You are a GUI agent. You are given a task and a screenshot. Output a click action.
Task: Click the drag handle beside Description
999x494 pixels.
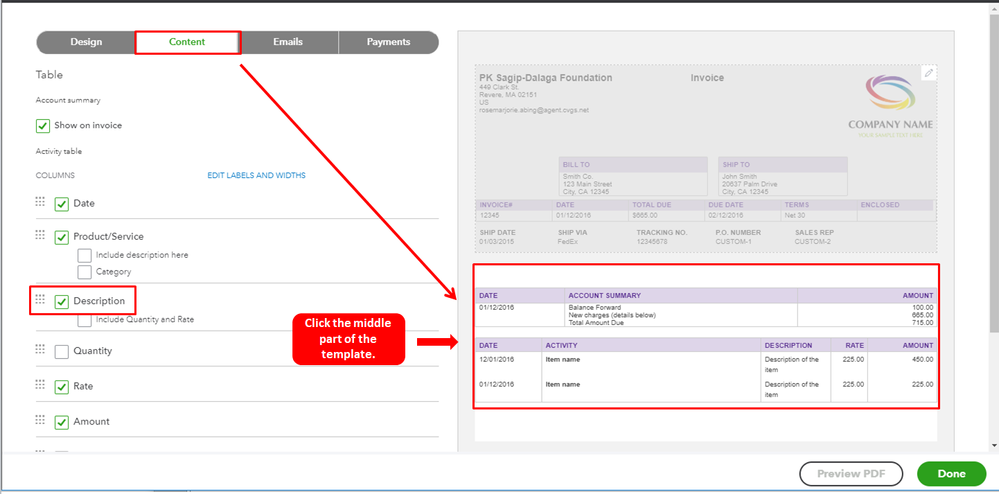(x=40, y=299)
